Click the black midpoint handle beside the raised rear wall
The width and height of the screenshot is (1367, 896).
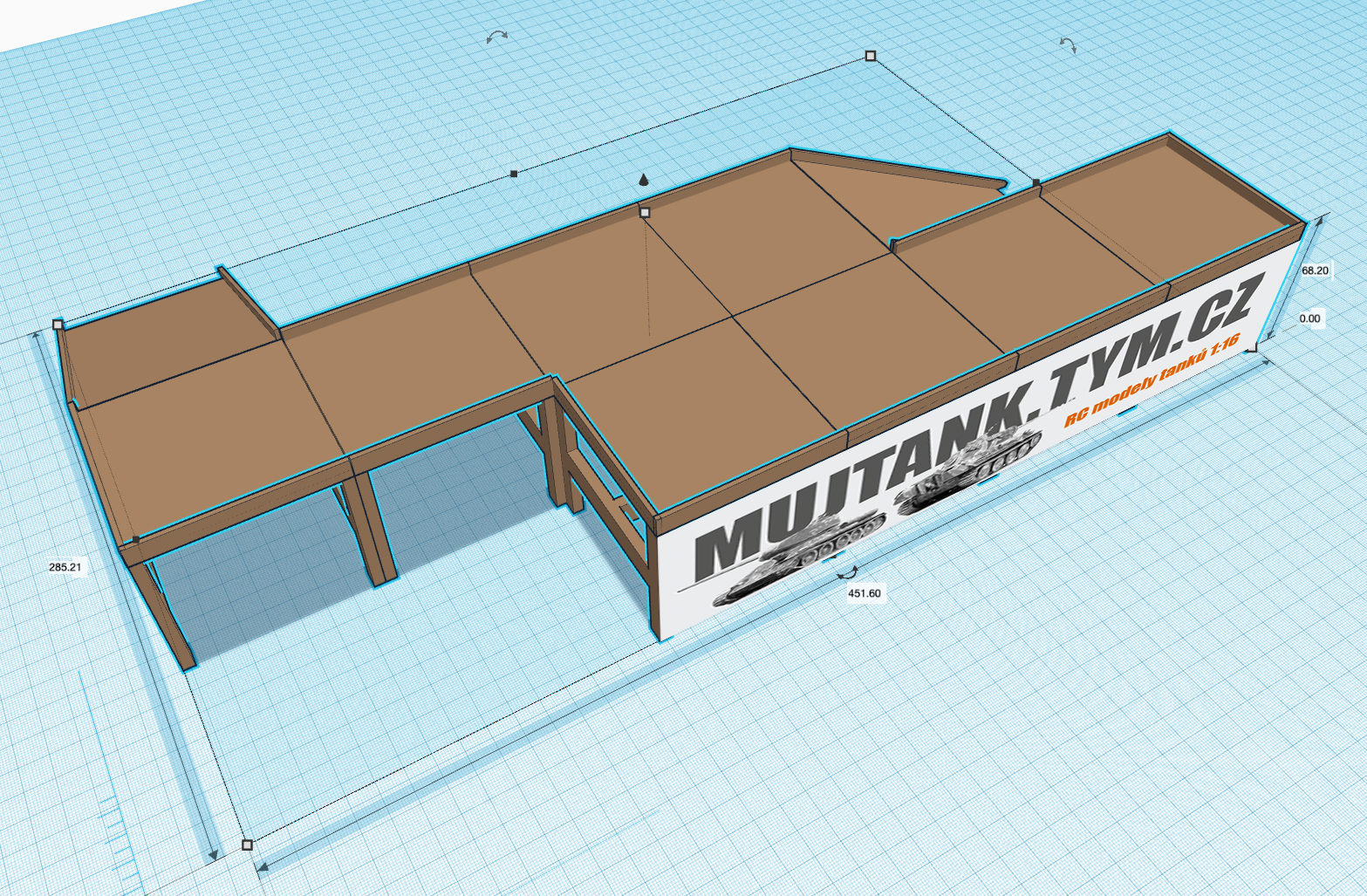coord(1036,182)
